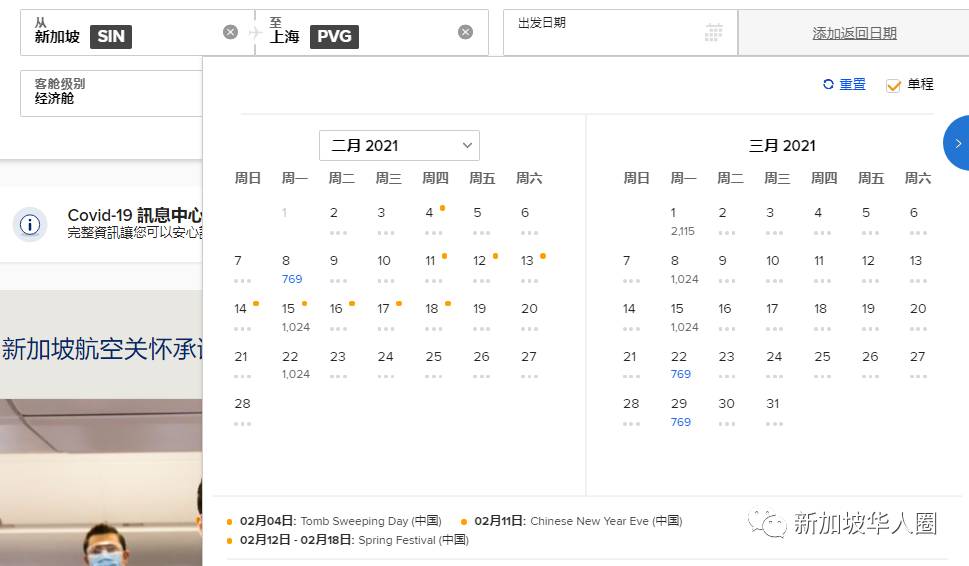Screen dimensions: 969x566
Task: Select March 9 in the calendar
Action: 726,268
